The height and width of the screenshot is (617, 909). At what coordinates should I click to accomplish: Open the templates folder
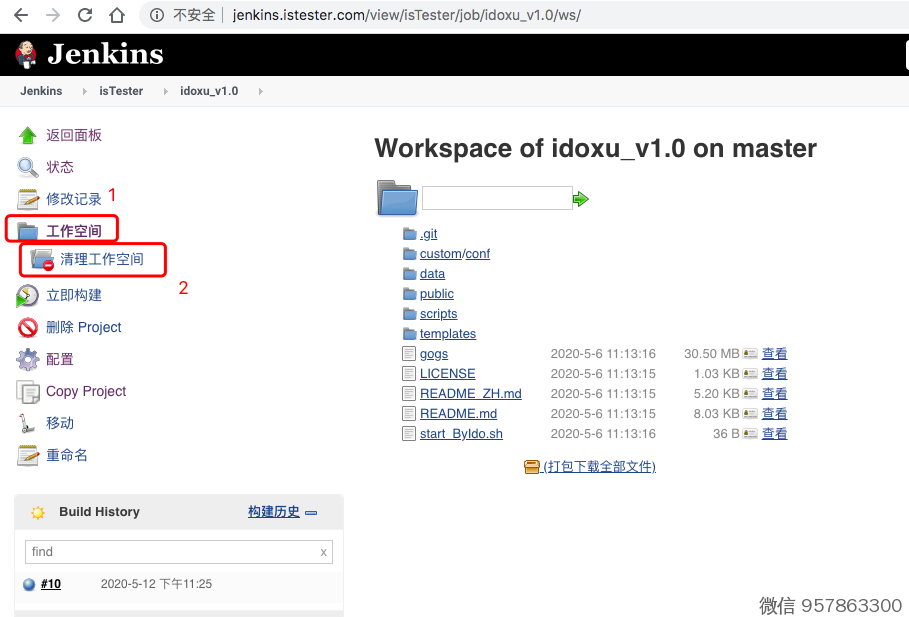coord(447,334)
